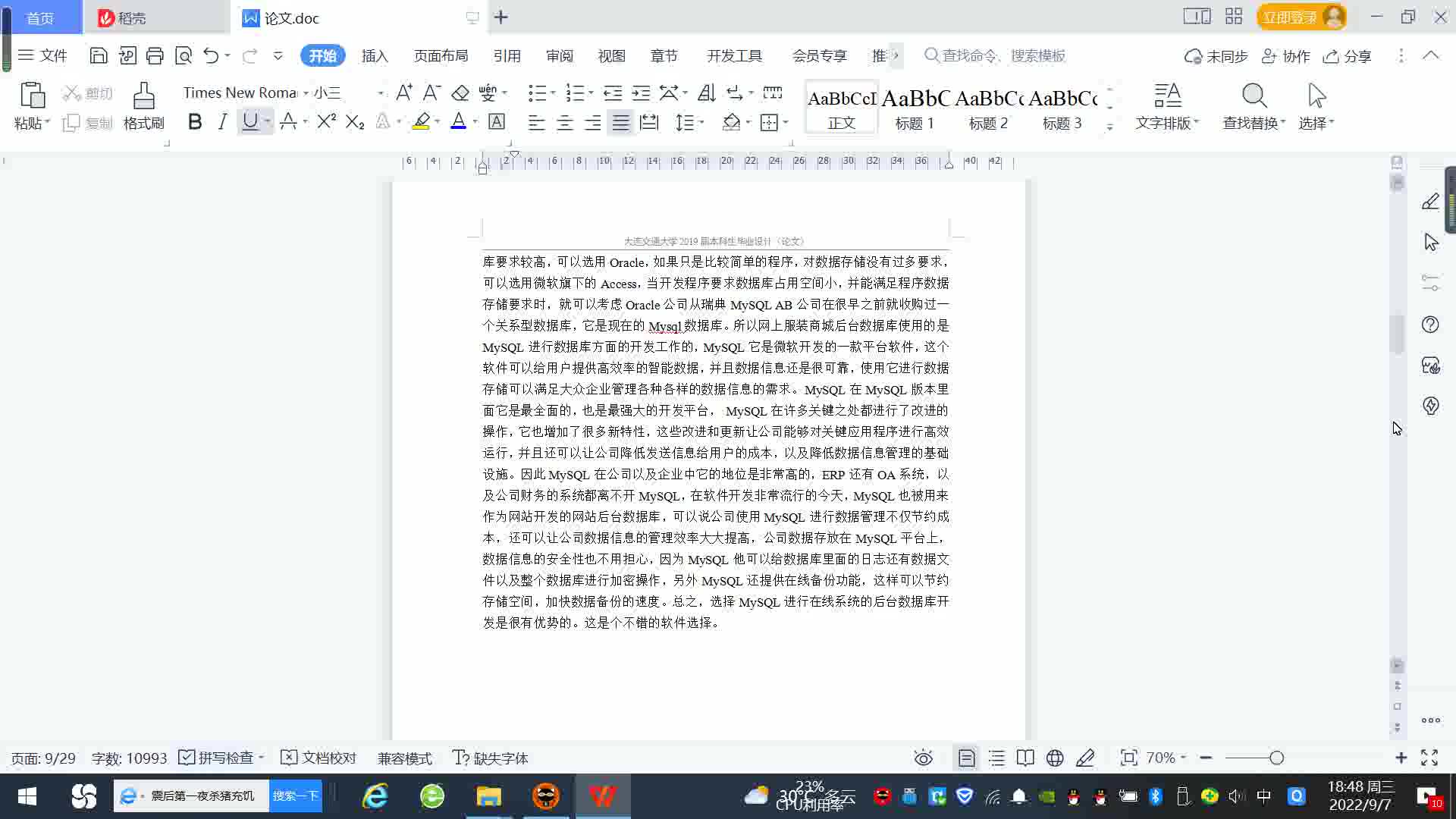Expand quick access toolbar customize arrow

278,55
